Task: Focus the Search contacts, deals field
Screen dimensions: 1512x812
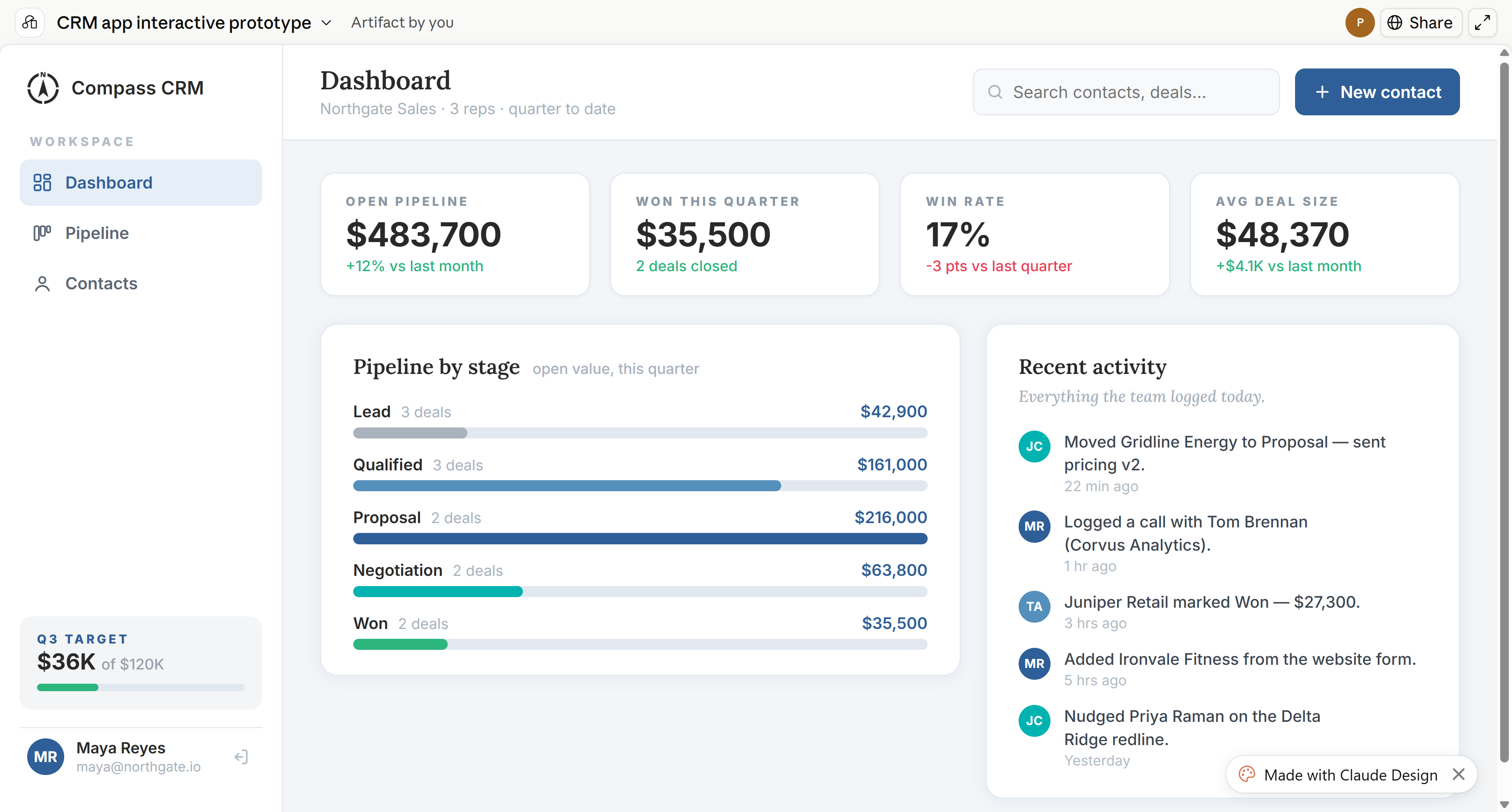Action: click(x=1126, y=92)
